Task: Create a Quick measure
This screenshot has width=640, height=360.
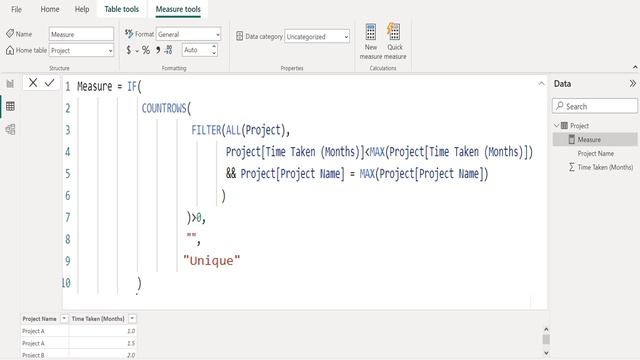Action: pos(395,41)
